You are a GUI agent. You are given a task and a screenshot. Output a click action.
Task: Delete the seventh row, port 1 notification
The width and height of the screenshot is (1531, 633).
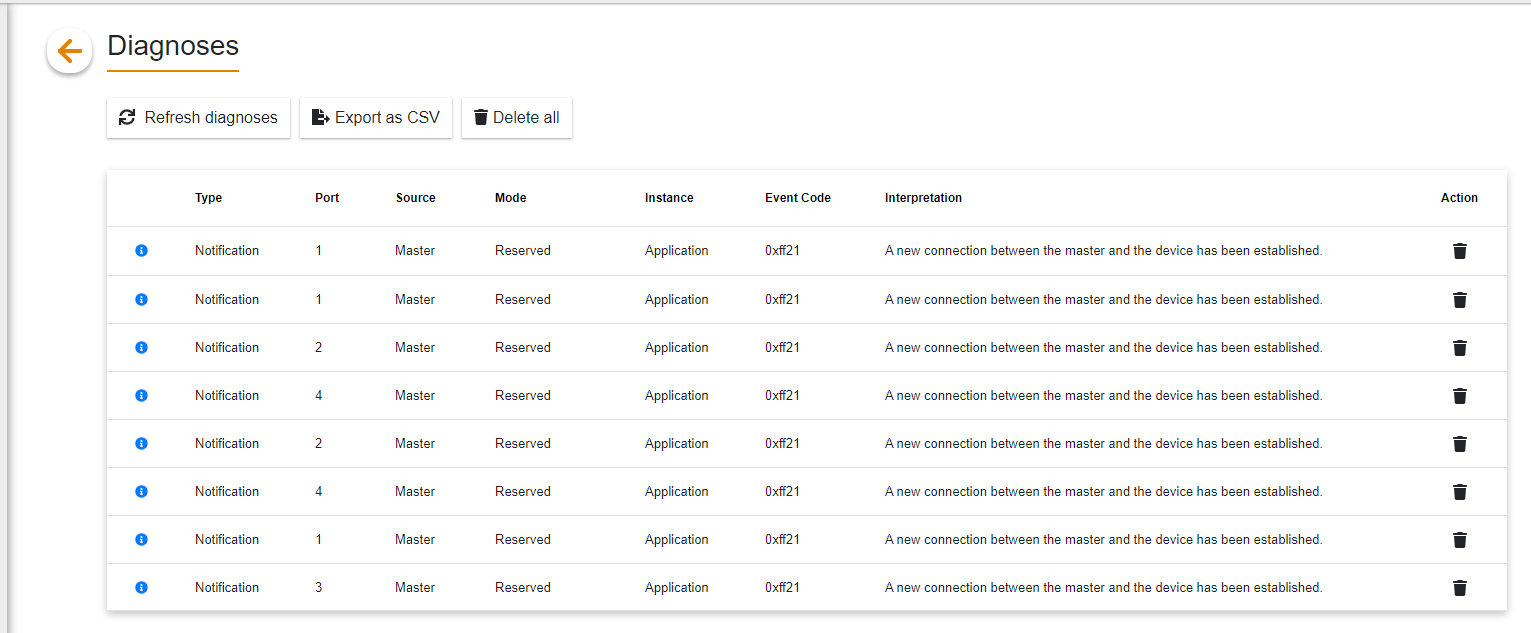coord(1459,540)
